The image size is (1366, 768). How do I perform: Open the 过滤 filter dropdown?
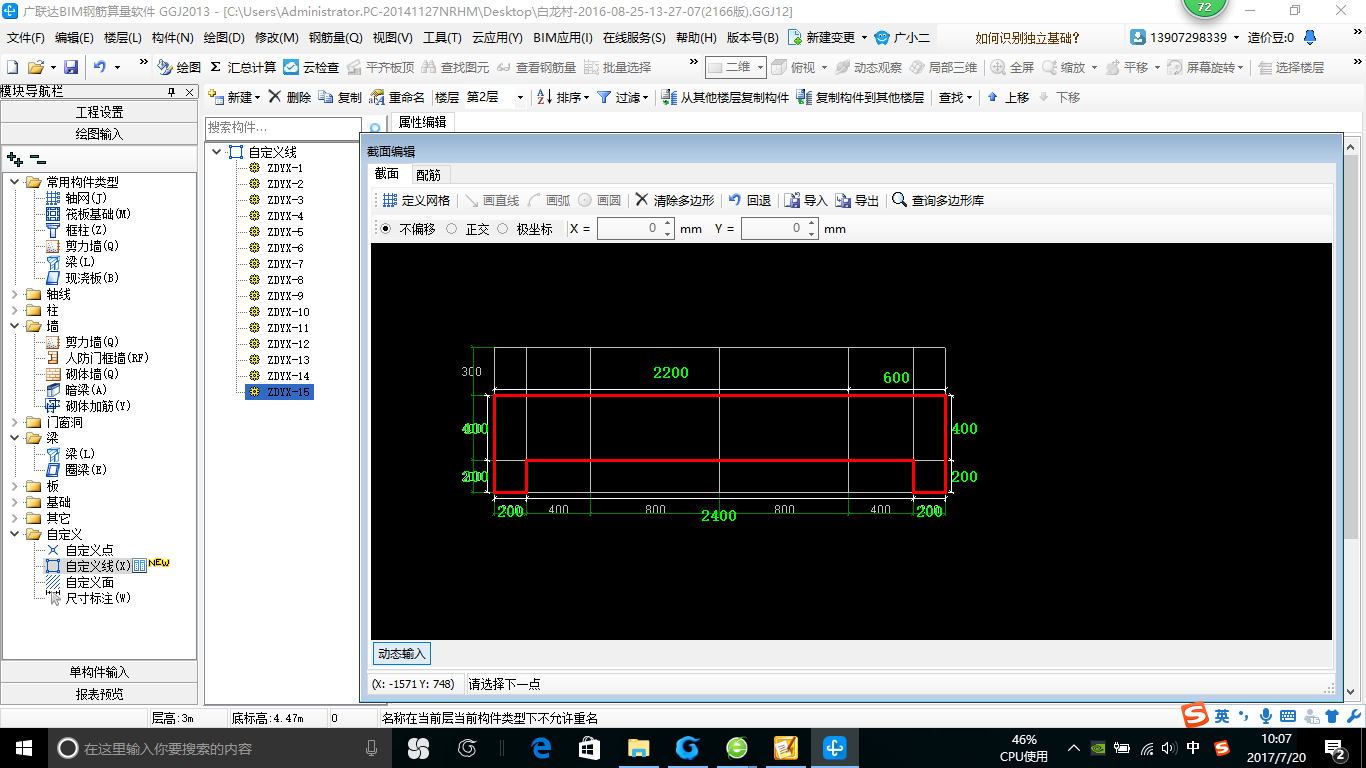(645, 98)
